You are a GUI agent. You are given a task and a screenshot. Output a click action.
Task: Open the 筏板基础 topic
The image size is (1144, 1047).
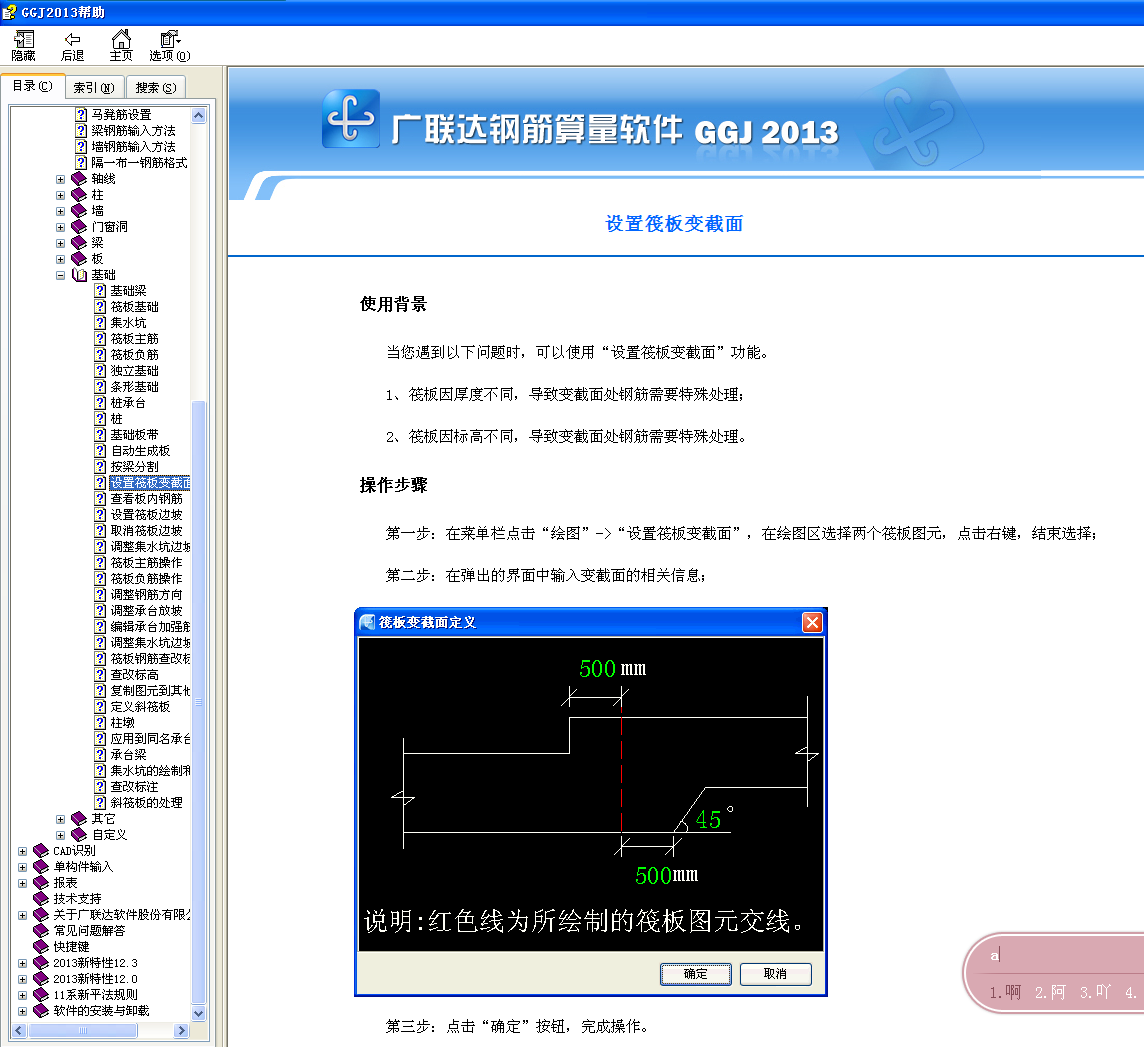pos(134,307)
